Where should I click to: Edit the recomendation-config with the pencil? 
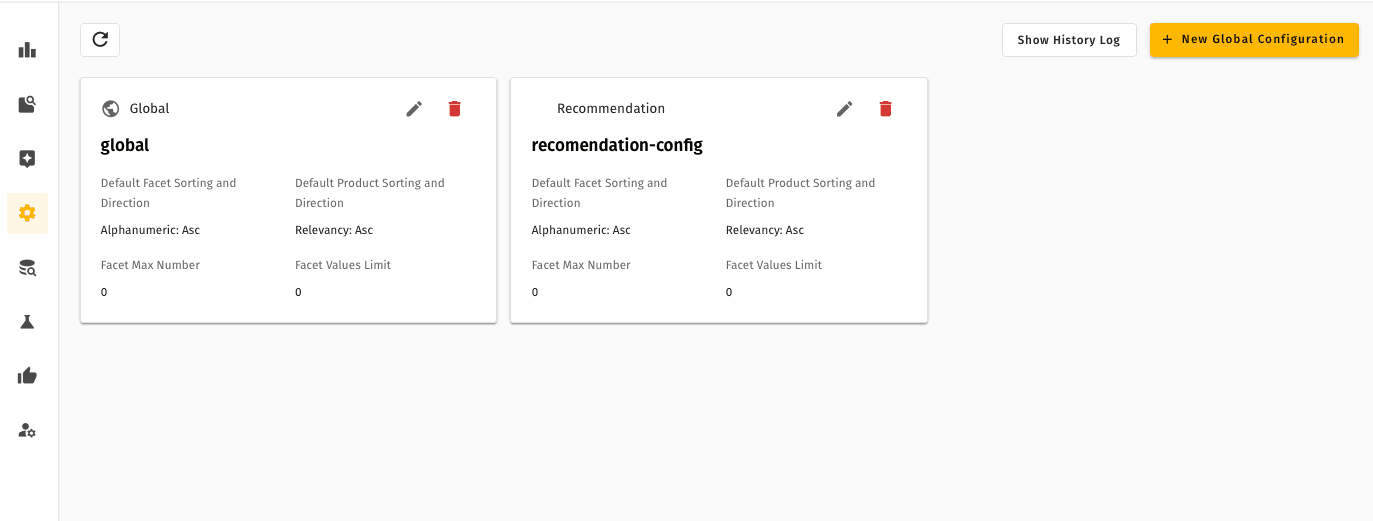pos(845,109)
